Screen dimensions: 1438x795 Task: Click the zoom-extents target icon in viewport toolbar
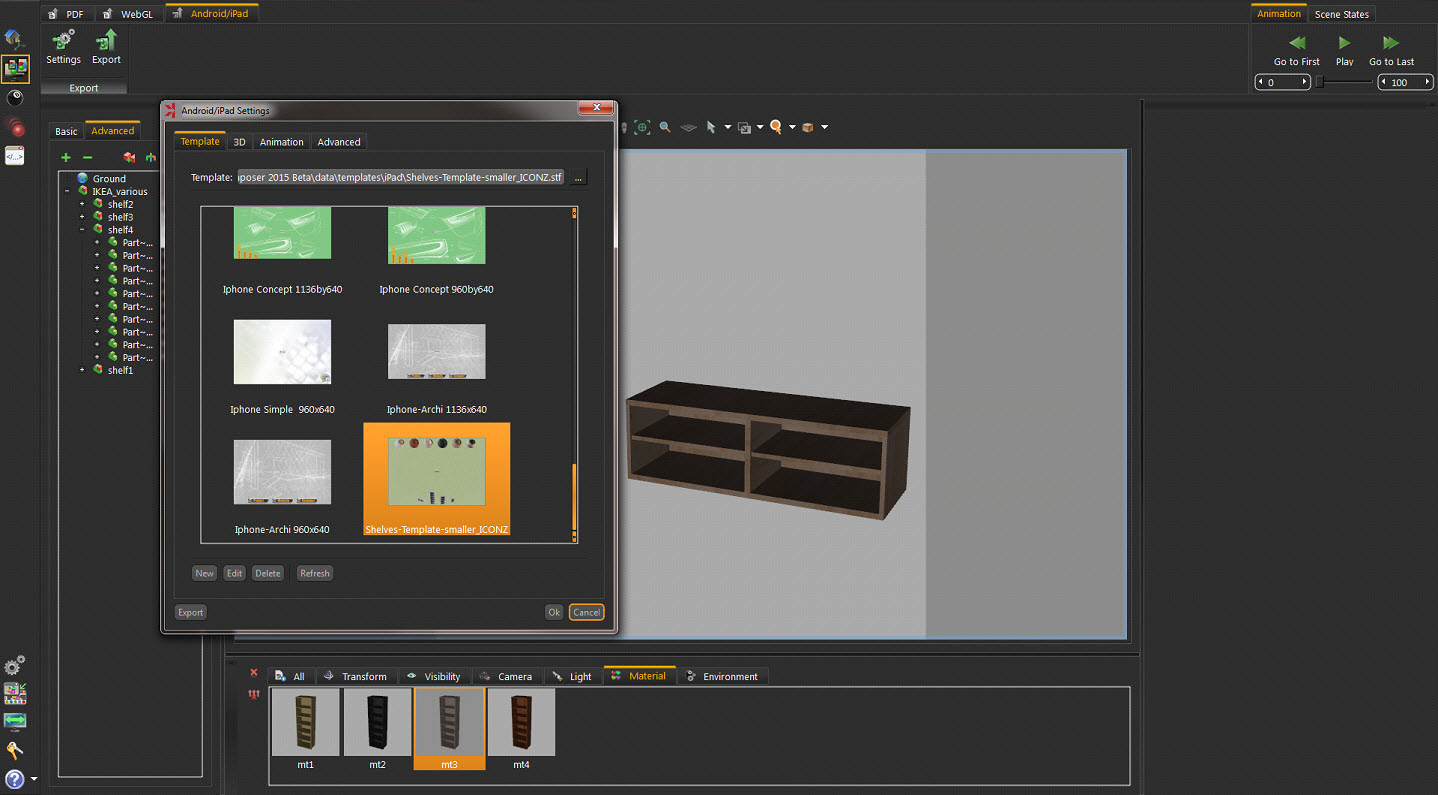click(x=642, y=127)
